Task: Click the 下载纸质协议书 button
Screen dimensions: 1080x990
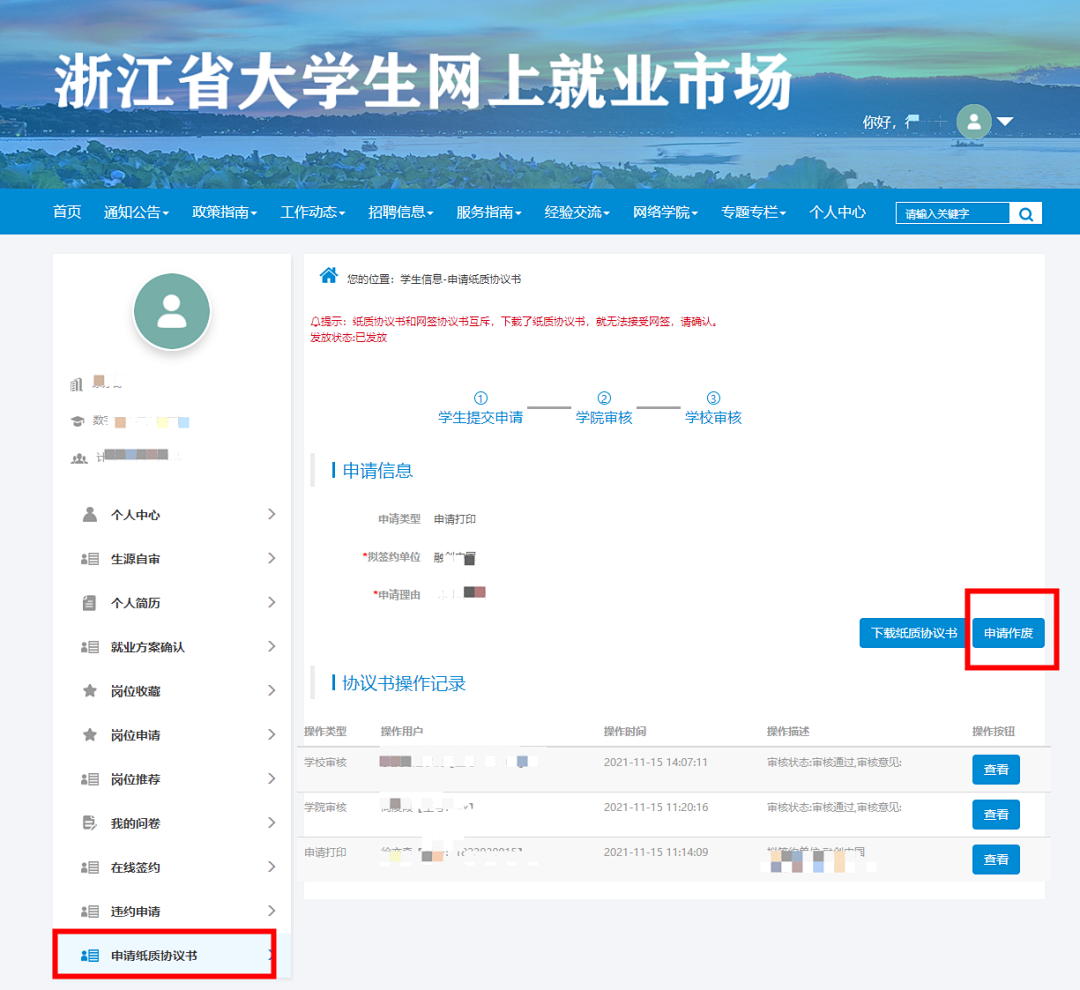Action: (913, 633)
